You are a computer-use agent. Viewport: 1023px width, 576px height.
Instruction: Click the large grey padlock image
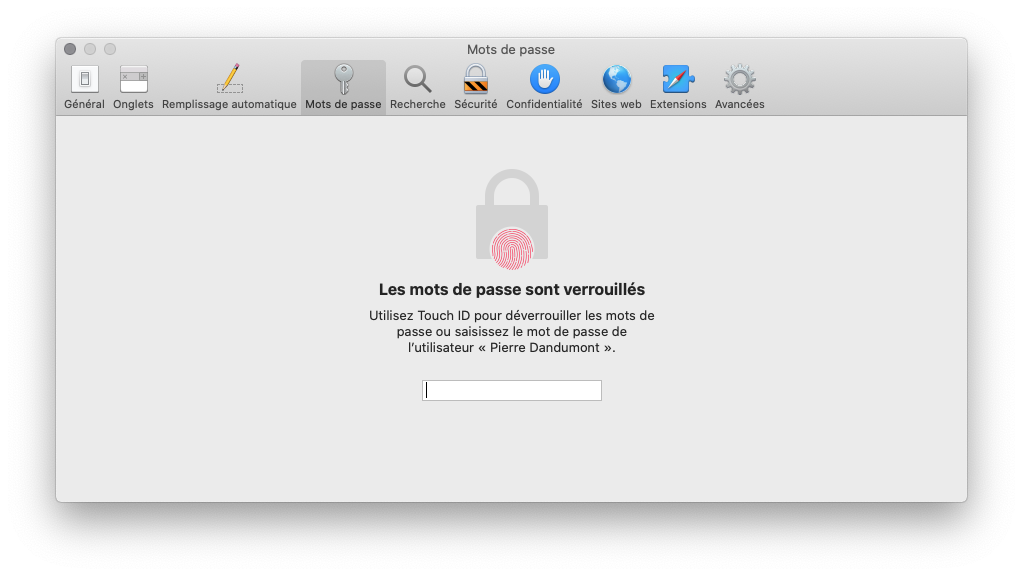[x=512, y=215]
